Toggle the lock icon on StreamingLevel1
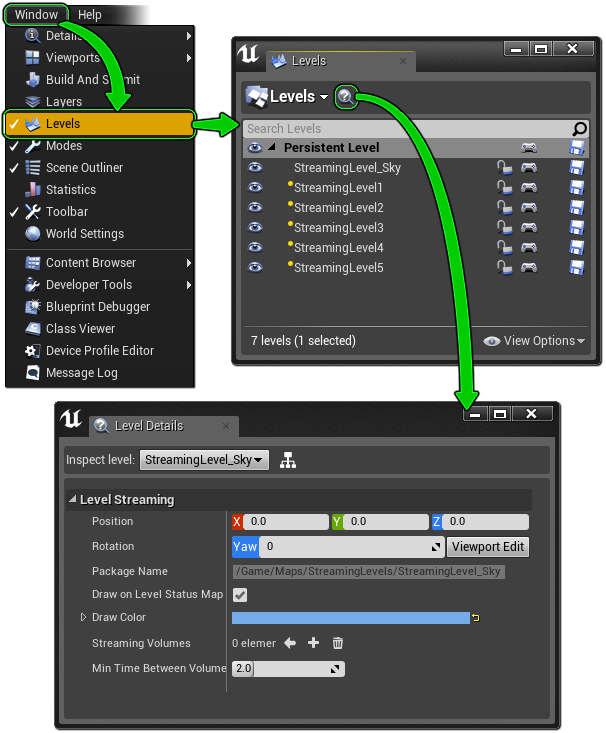 coord(504,187)
